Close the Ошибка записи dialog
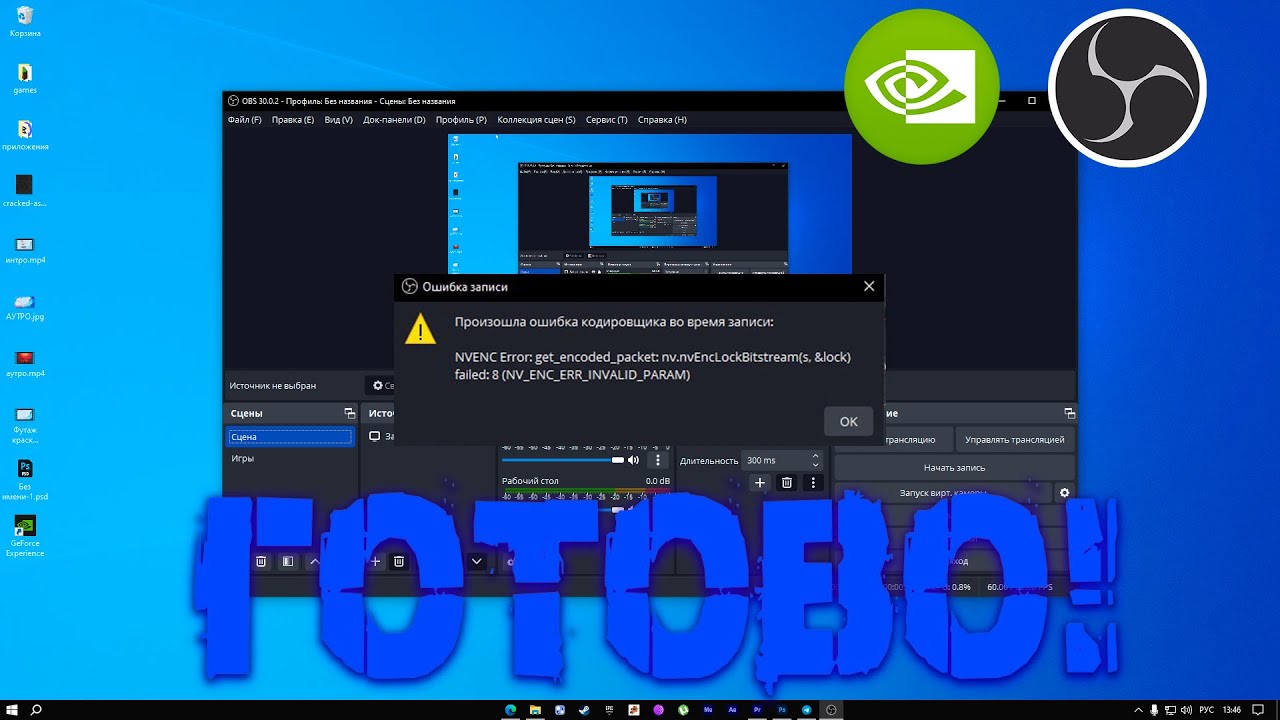The height and width of the screenshot is (720, 1280). pos(869,286)
